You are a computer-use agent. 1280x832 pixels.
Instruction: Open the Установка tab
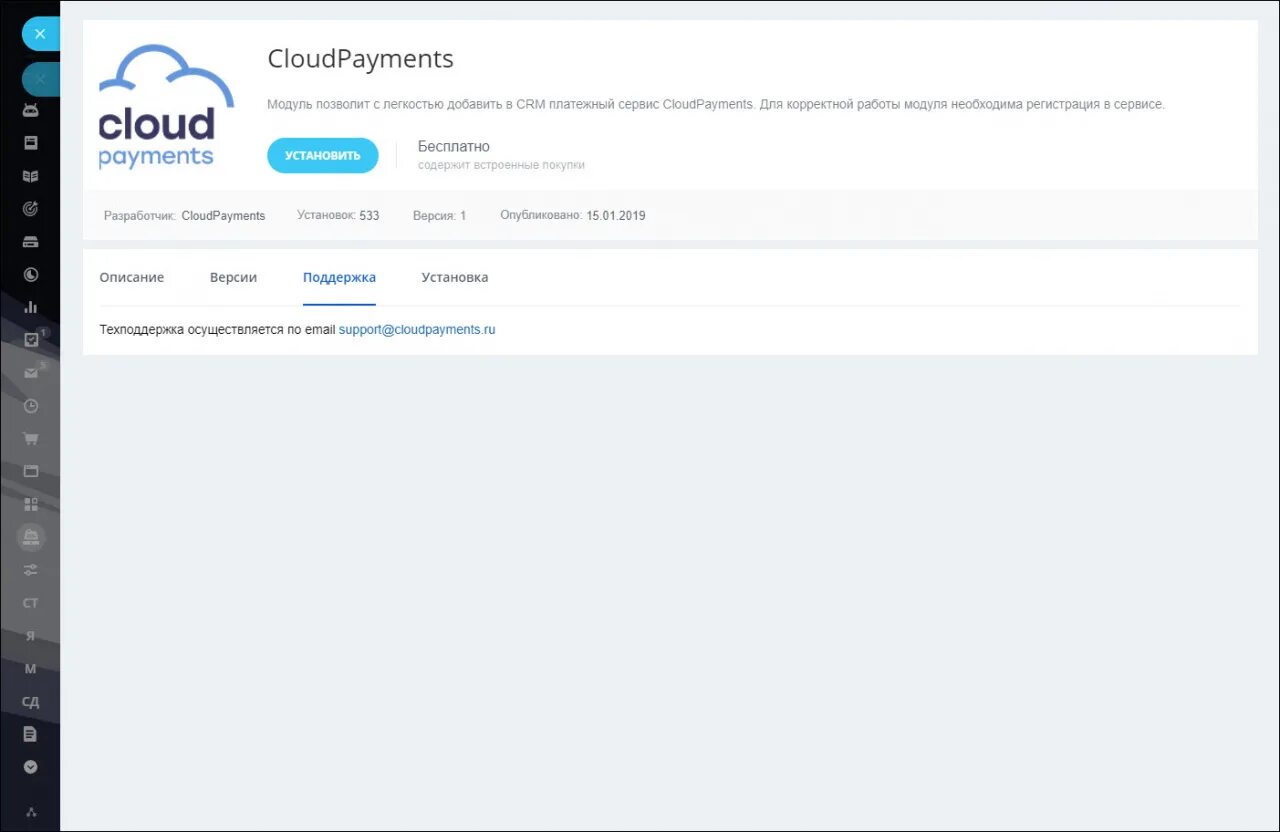point(455,277)
